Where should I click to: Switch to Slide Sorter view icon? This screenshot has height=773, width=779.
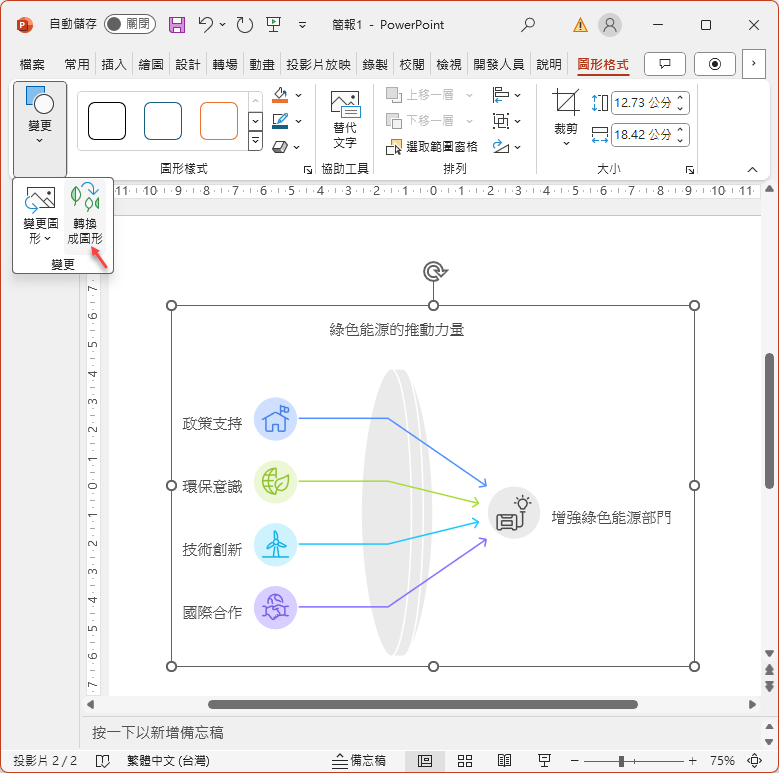click(x=465, y=761)
